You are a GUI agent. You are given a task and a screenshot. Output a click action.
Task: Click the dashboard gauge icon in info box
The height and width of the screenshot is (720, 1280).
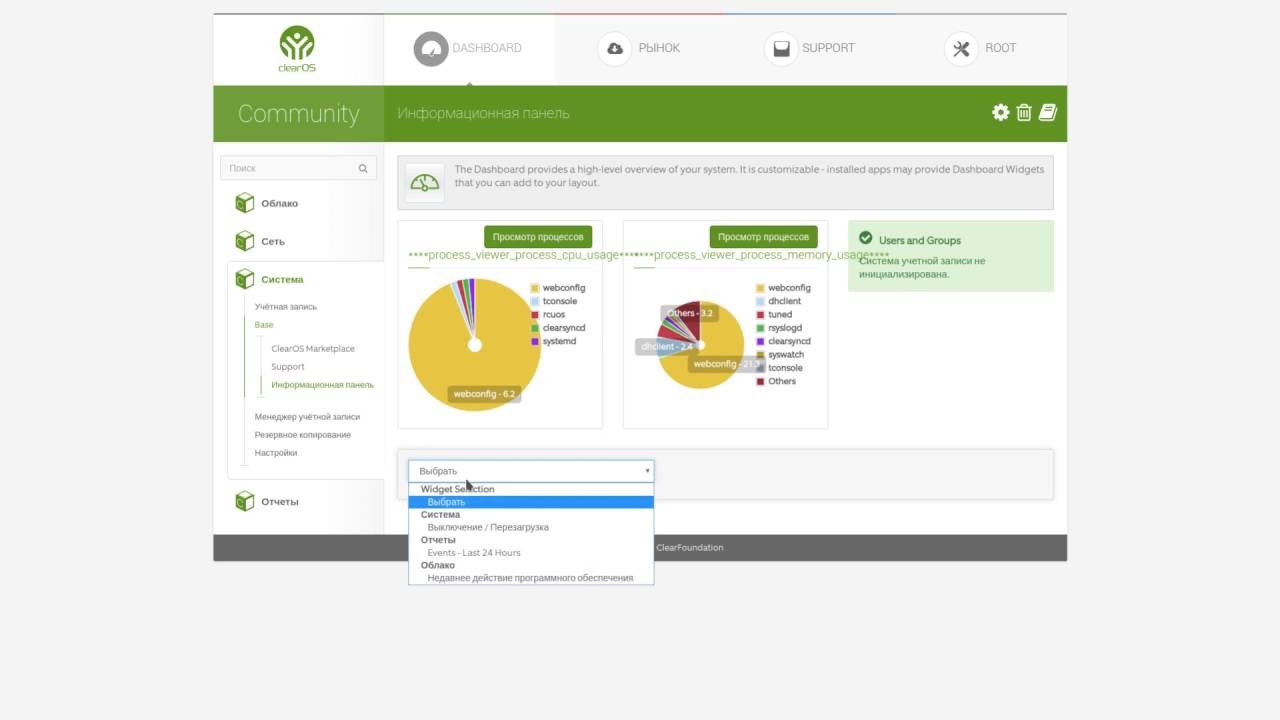425,183
